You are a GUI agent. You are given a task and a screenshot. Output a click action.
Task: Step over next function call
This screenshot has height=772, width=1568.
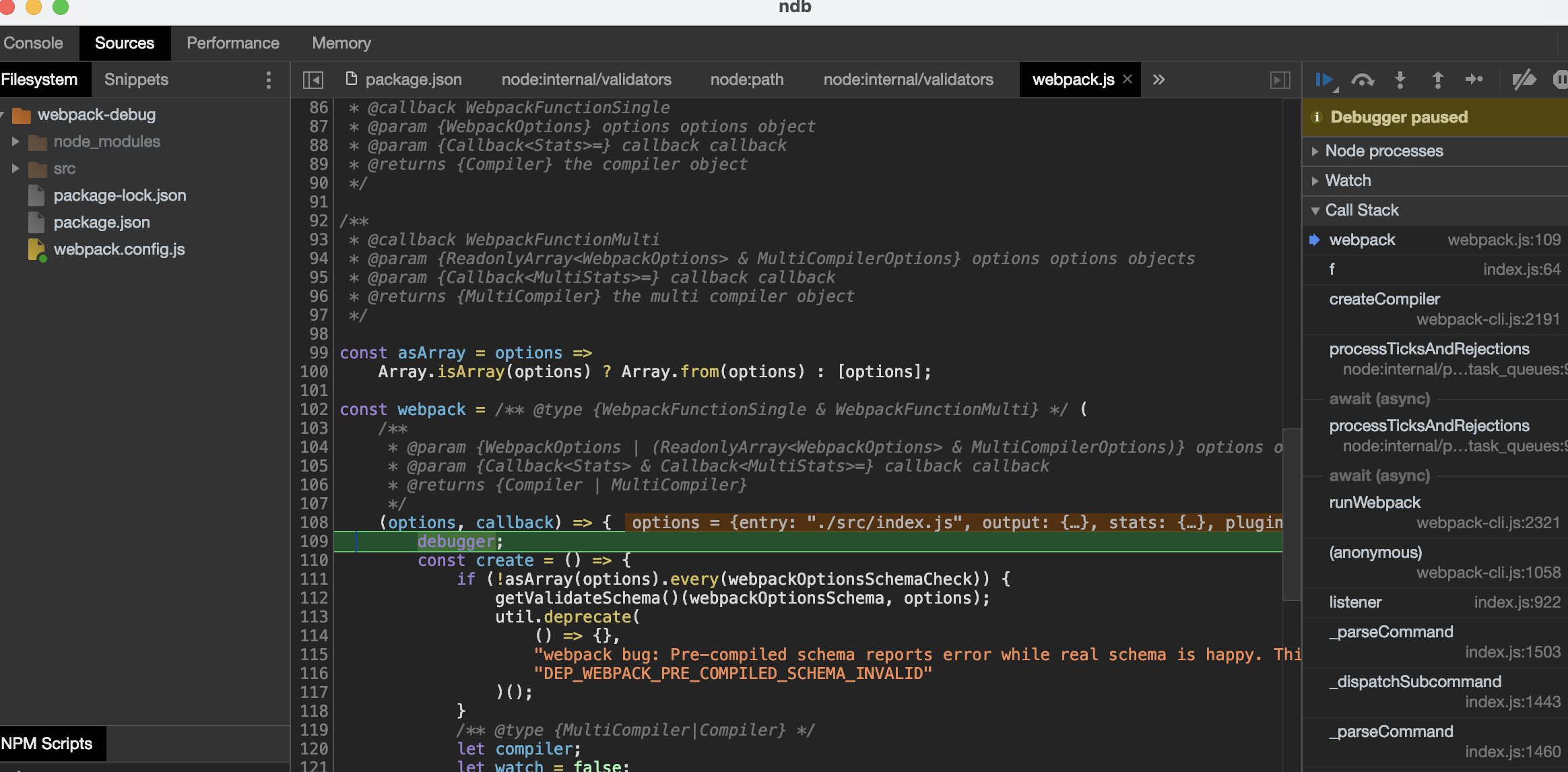click(1363, 80)
